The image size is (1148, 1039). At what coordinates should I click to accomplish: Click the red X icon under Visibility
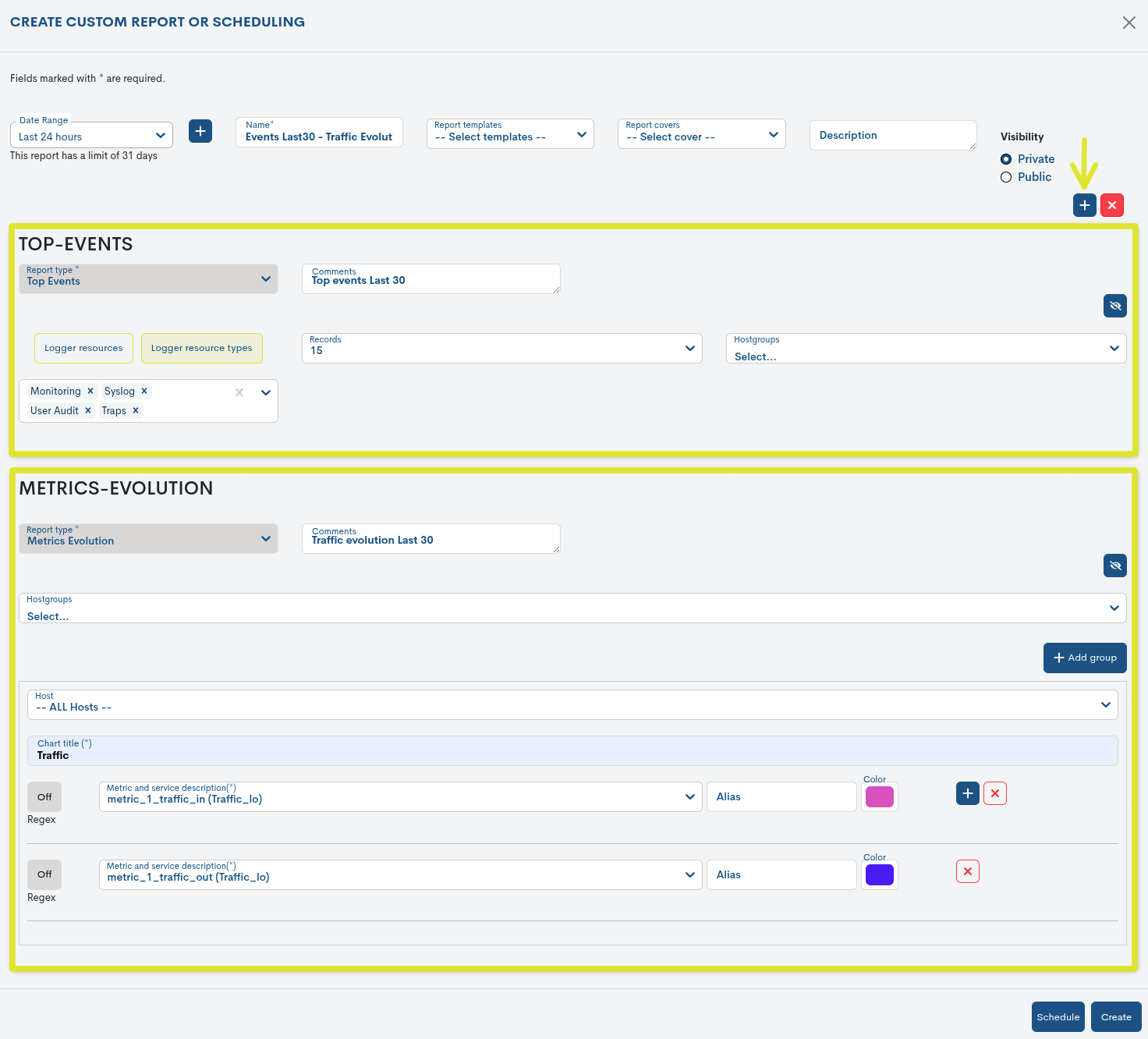[x=1112, y=205]
